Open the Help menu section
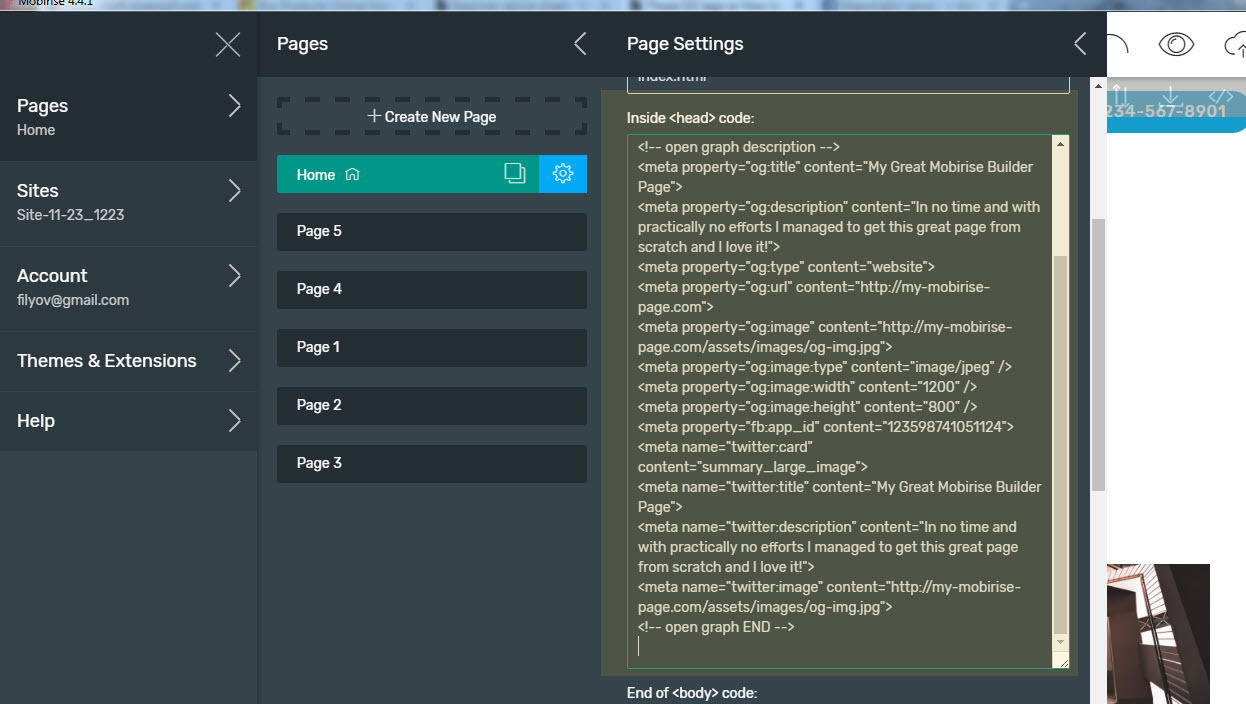Screen dimensions: 1246x704 click(128, 421)
